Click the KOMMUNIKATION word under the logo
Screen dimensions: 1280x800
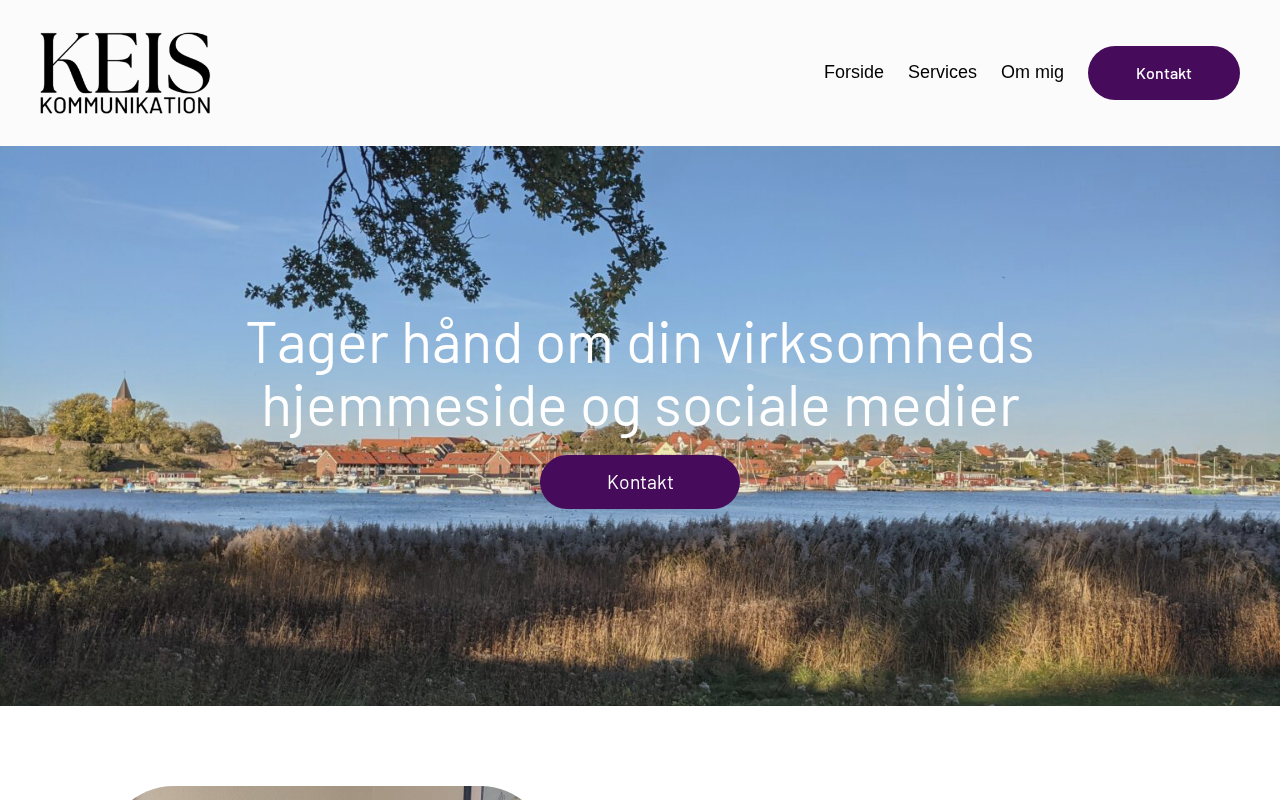[x=125, y=103]
